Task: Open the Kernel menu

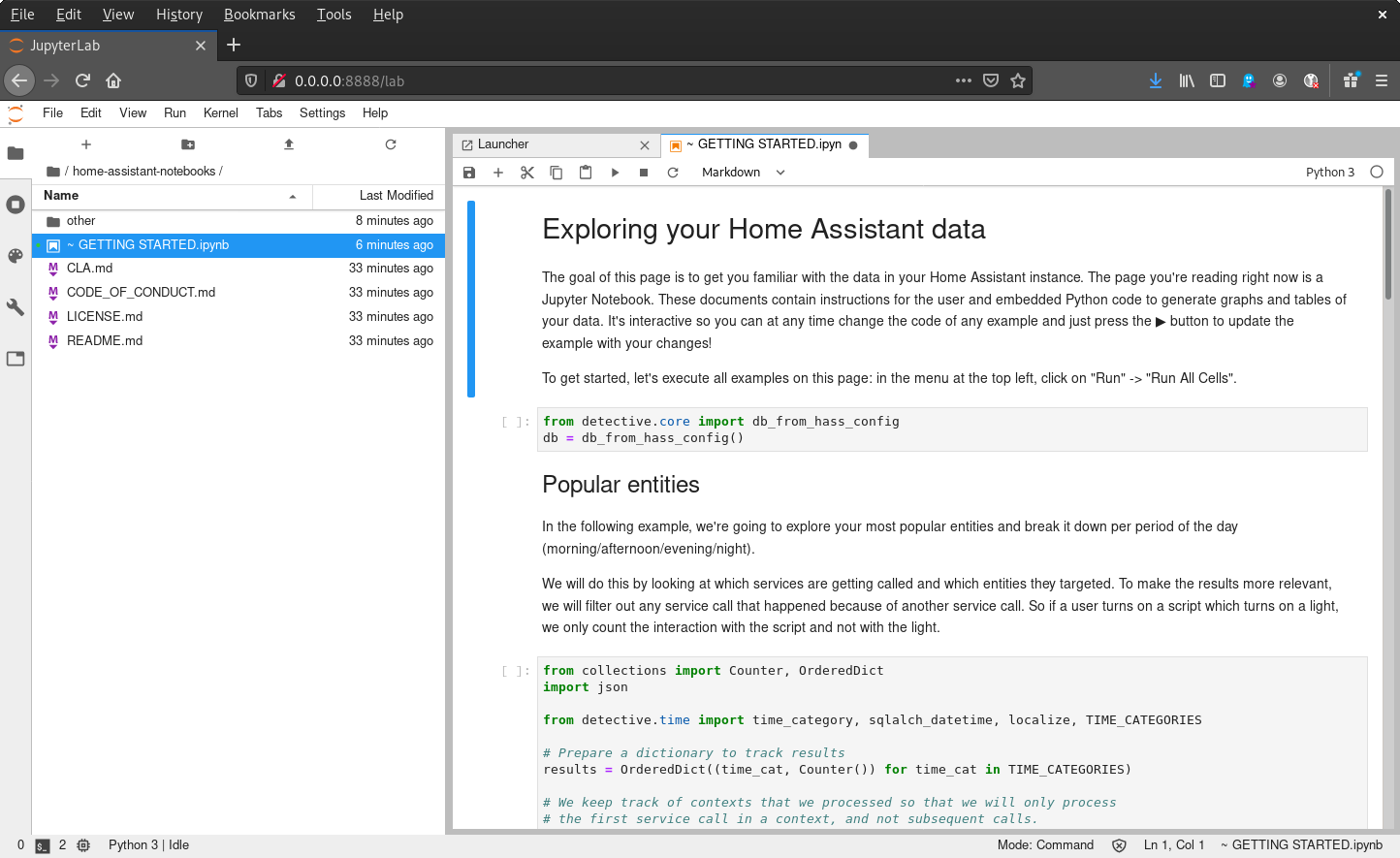Action: click(x=221, y=113)
